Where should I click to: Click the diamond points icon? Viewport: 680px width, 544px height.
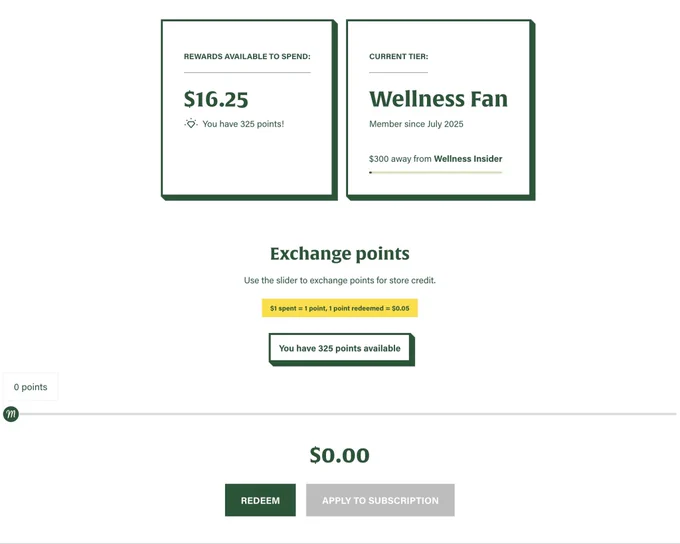(x=191, y=124)
